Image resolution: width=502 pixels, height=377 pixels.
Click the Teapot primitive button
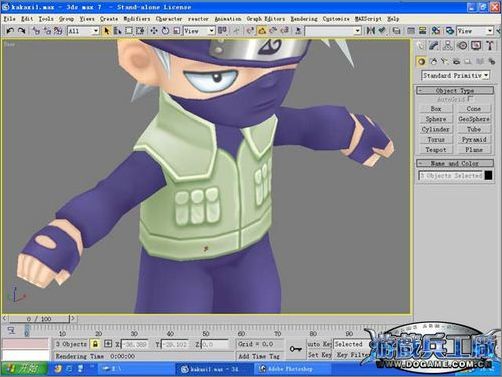(436, 150)
